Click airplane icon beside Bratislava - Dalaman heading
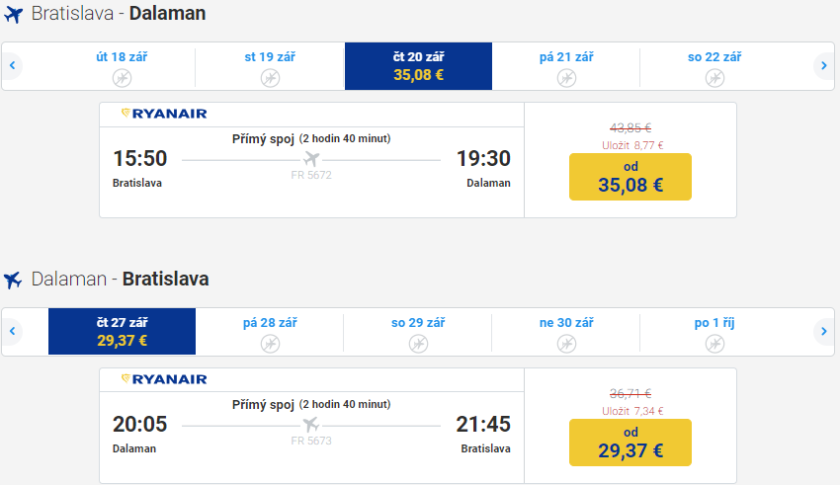Viewport: 840px width, 485px height. coord(13,15)
